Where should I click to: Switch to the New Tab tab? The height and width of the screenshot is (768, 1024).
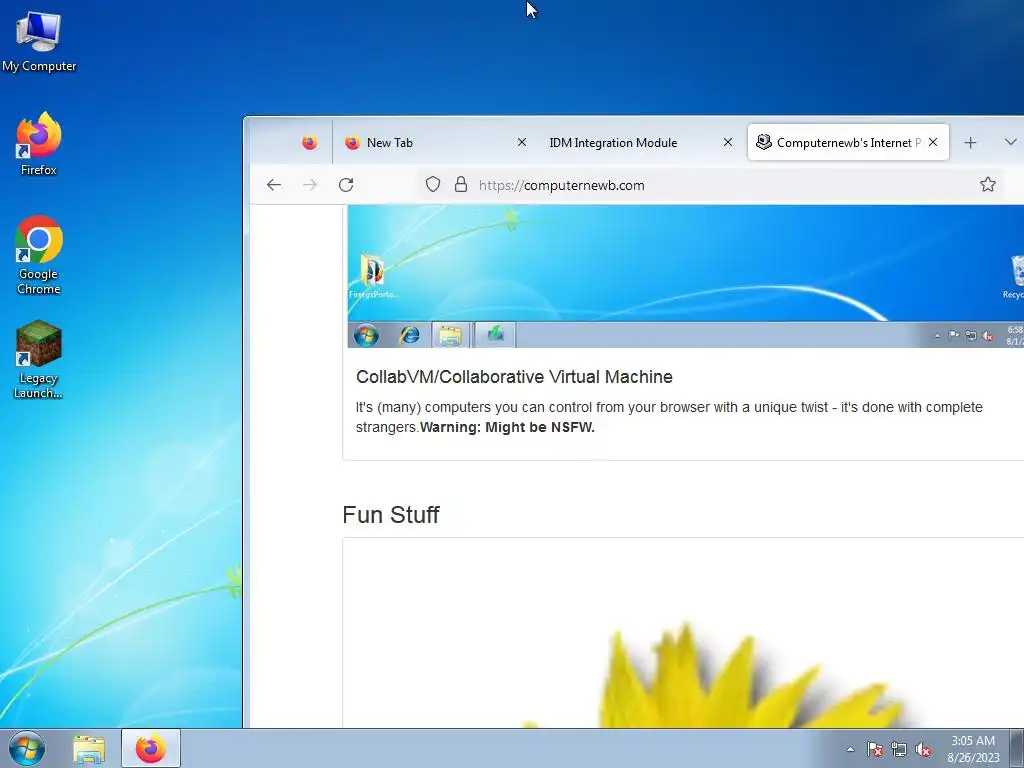434,142
